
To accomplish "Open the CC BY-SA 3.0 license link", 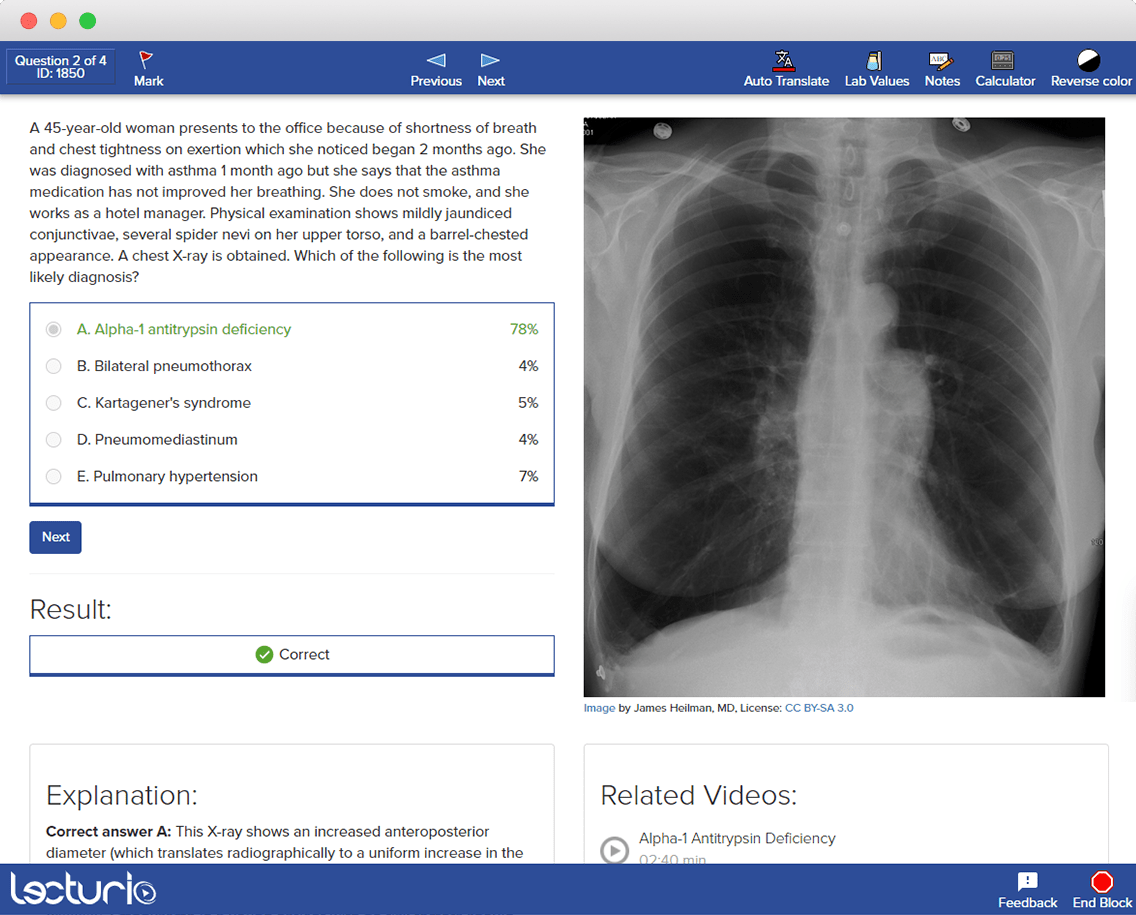I will tap(819, 707).
